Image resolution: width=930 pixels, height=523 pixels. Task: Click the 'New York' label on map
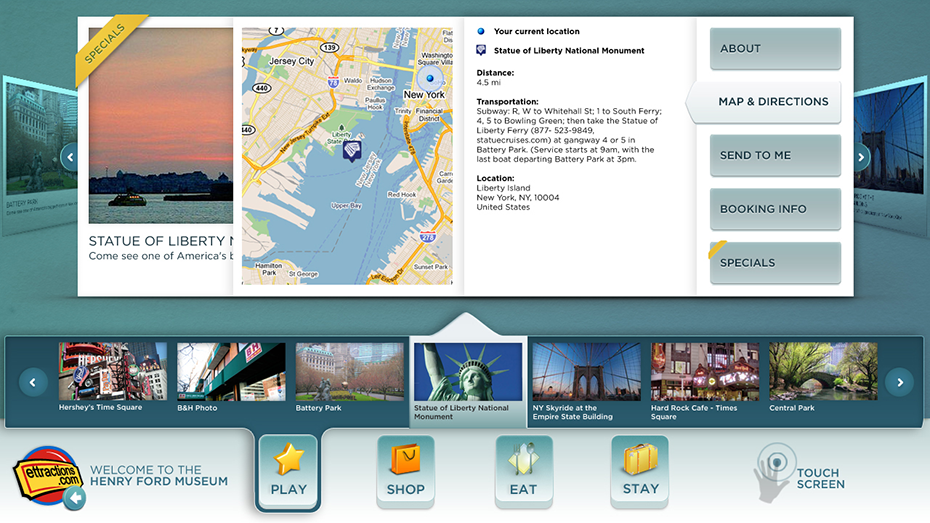click(424, 95)
